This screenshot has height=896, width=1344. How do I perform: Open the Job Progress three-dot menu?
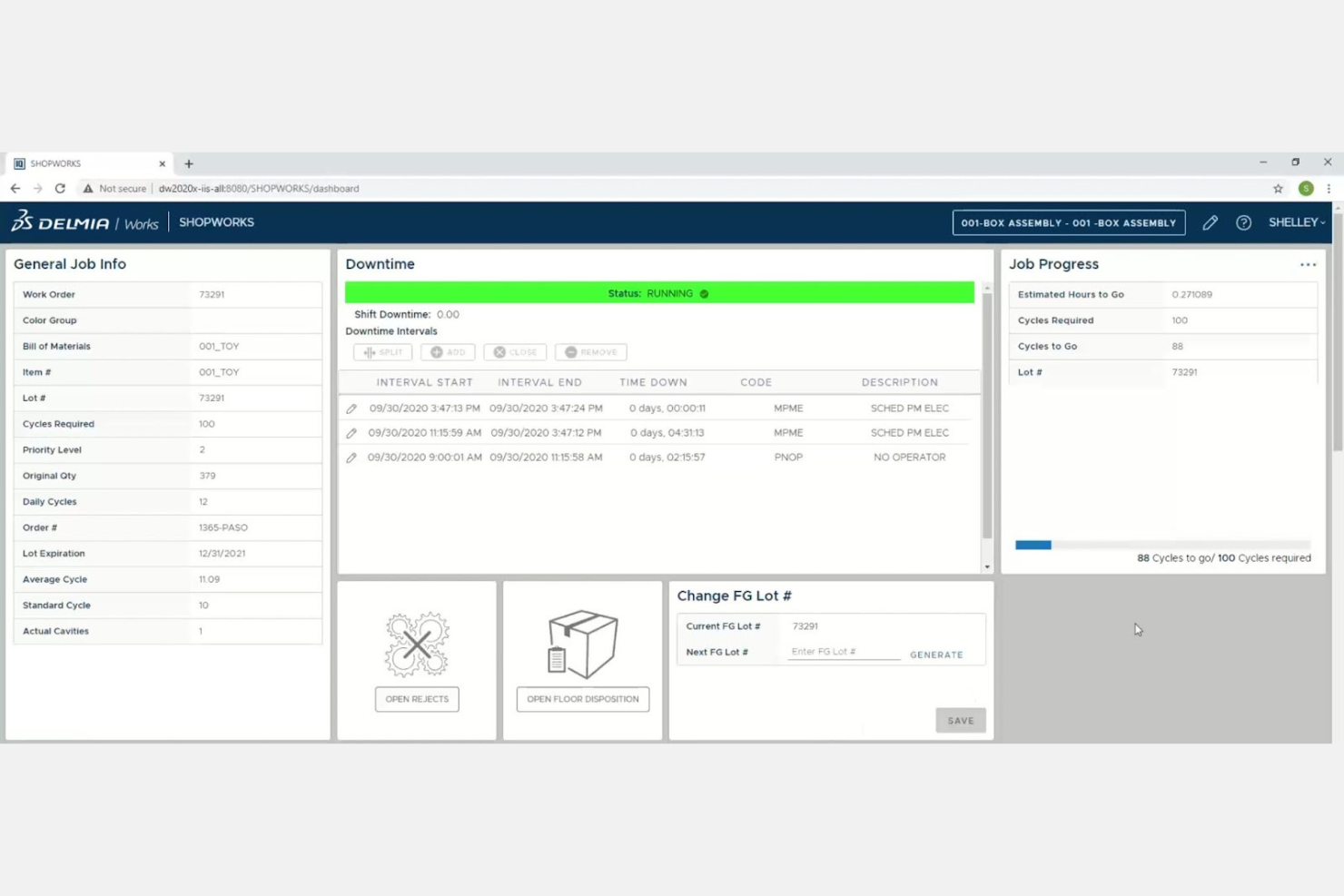pos(1308,265)
